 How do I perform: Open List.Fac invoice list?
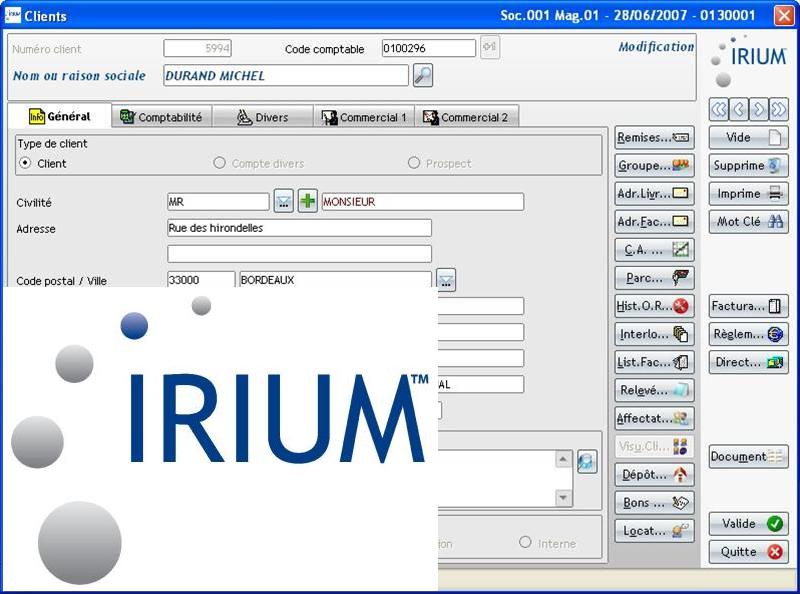point(654,362)
